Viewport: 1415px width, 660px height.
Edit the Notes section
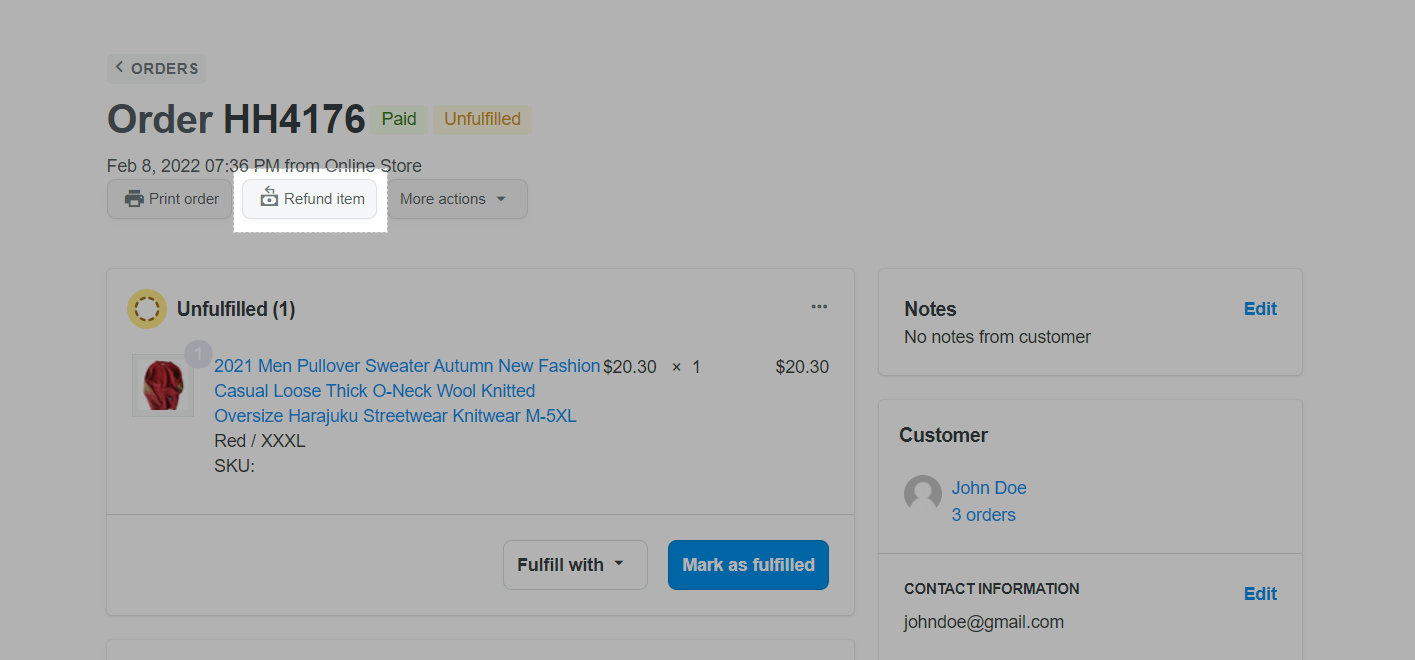tap(1260, 309)
